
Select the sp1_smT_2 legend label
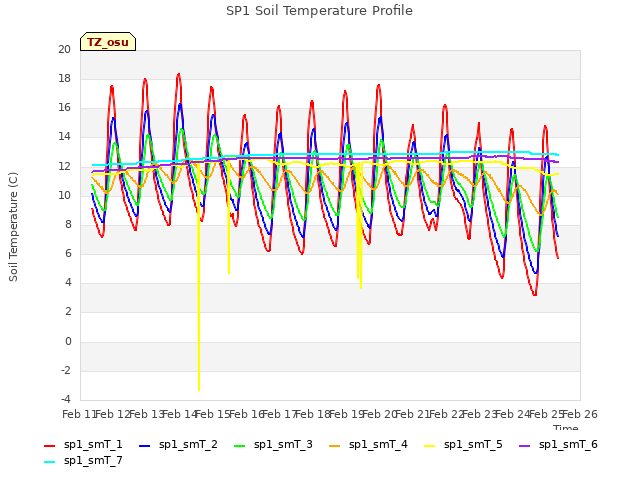coord(188,444)
